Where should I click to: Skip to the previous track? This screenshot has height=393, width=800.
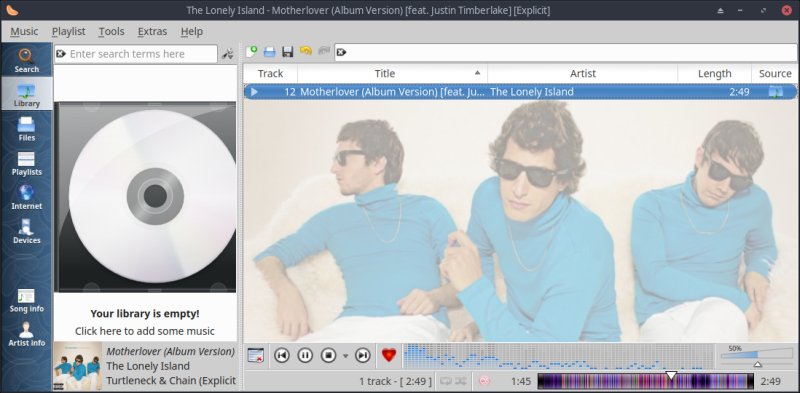[282, 355]
